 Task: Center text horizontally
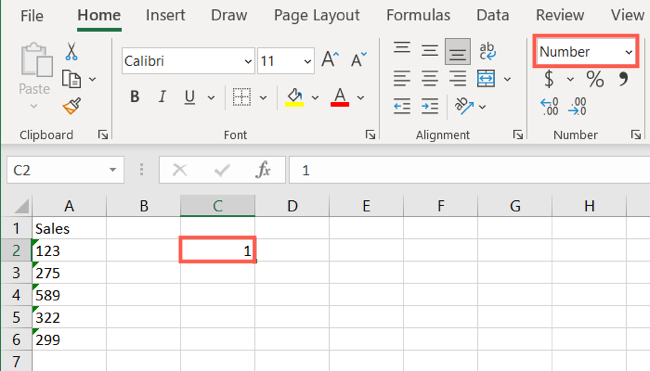coord(430,78)
